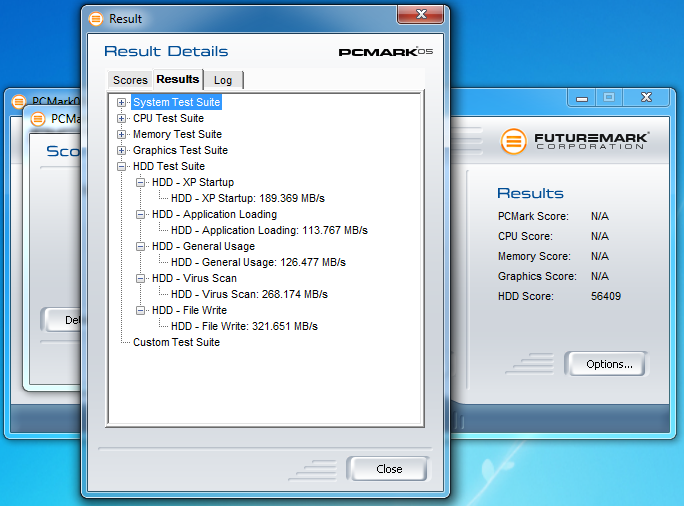Click the PCMark Score label
The height and width of the screenshot is (506, 684).
[533, 216]
